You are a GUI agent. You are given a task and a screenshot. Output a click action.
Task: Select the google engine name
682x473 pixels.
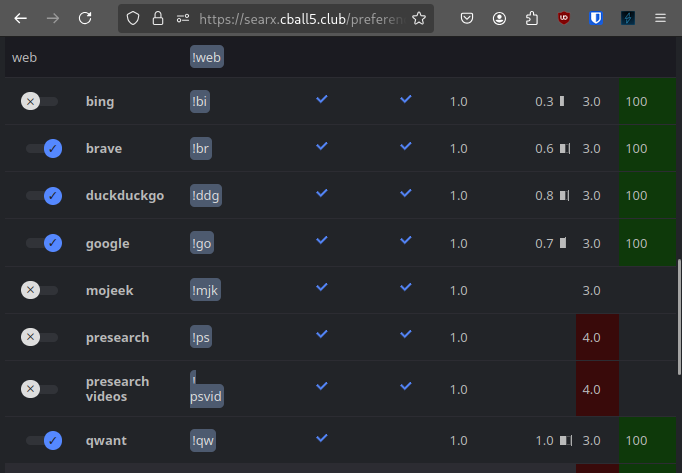coord(107,243)
